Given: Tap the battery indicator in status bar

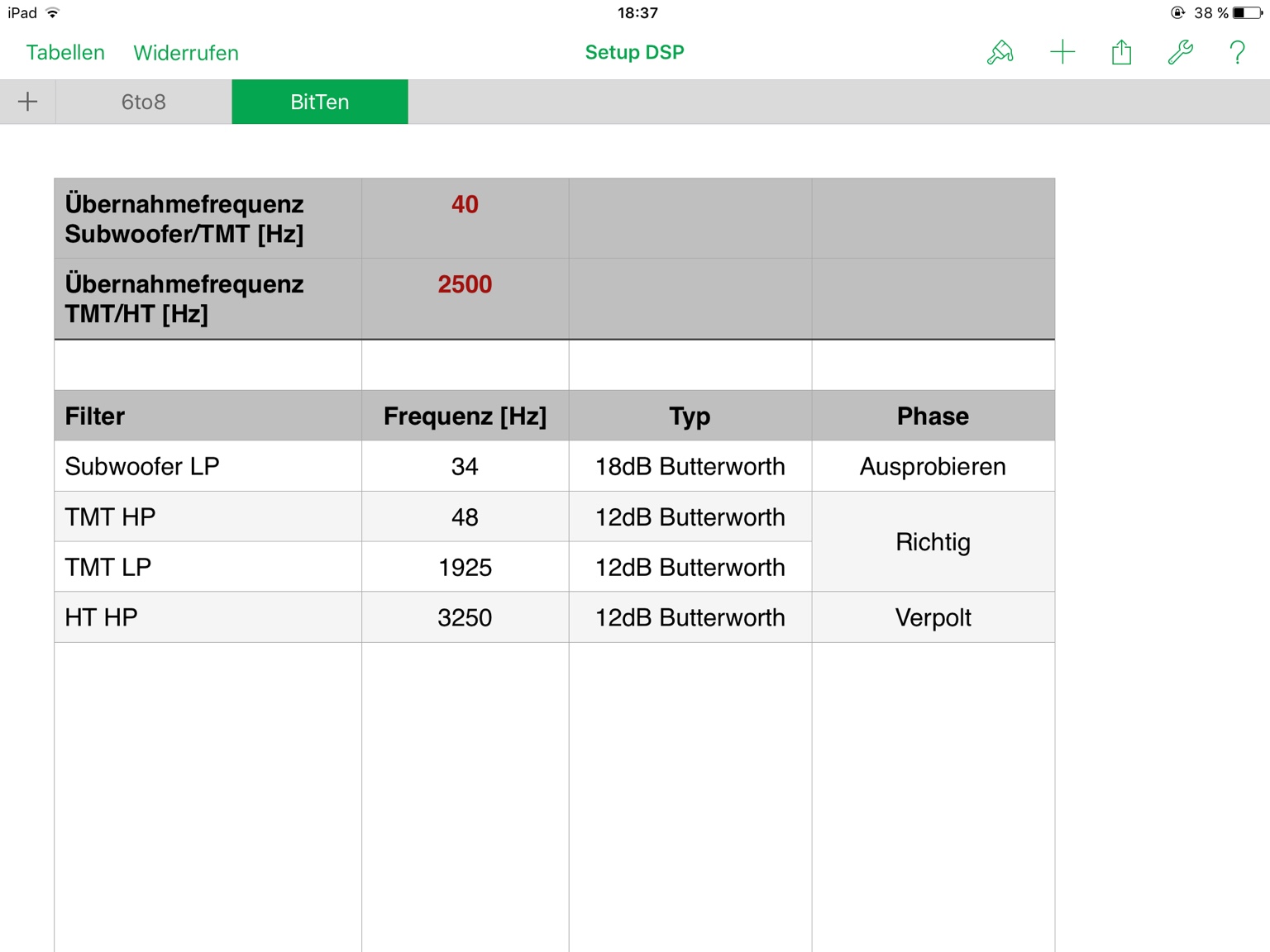Looking at the screenshot, I should click(1247, 12).
